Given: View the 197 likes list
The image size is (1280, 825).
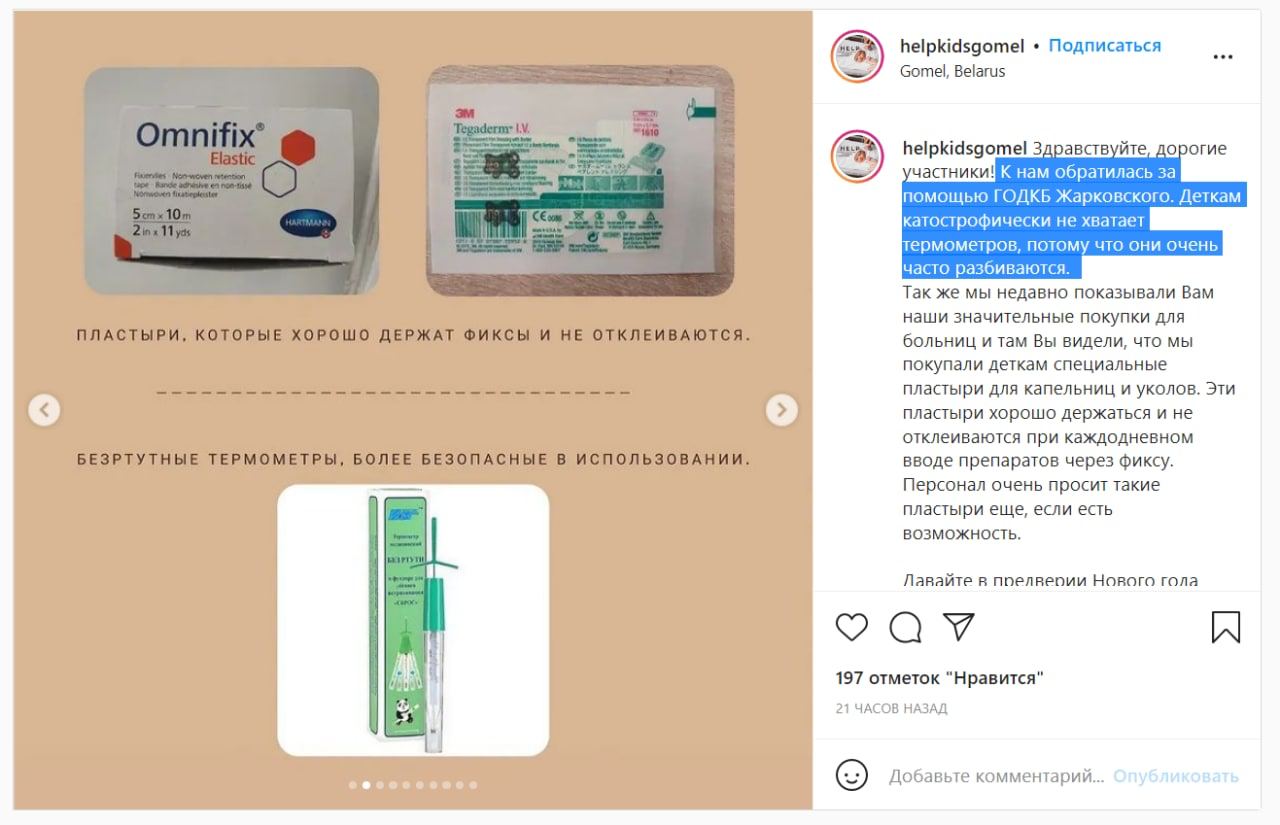Looking at the screenshot, I should (940, 678).
